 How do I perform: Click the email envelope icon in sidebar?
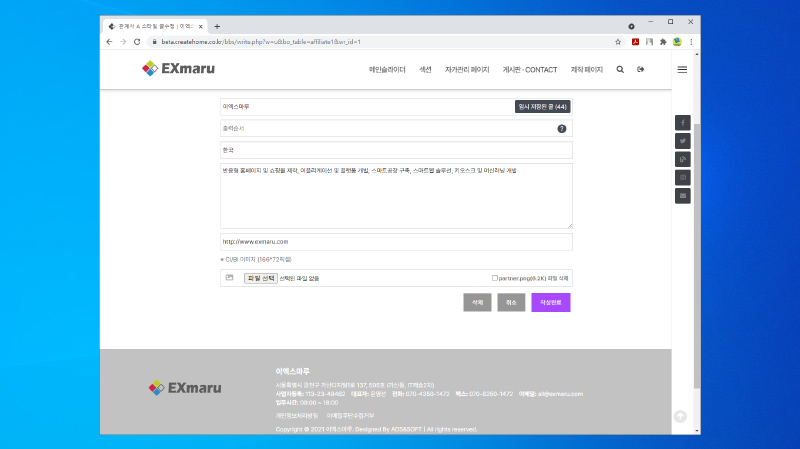pyautogui.click(x=683, y=196)
